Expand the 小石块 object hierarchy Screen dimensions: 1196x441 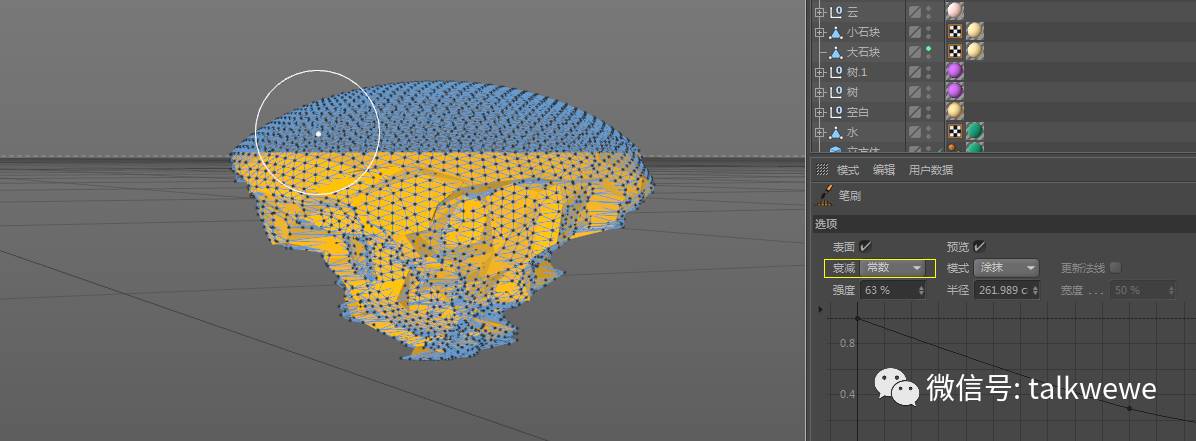click(819, 32)
